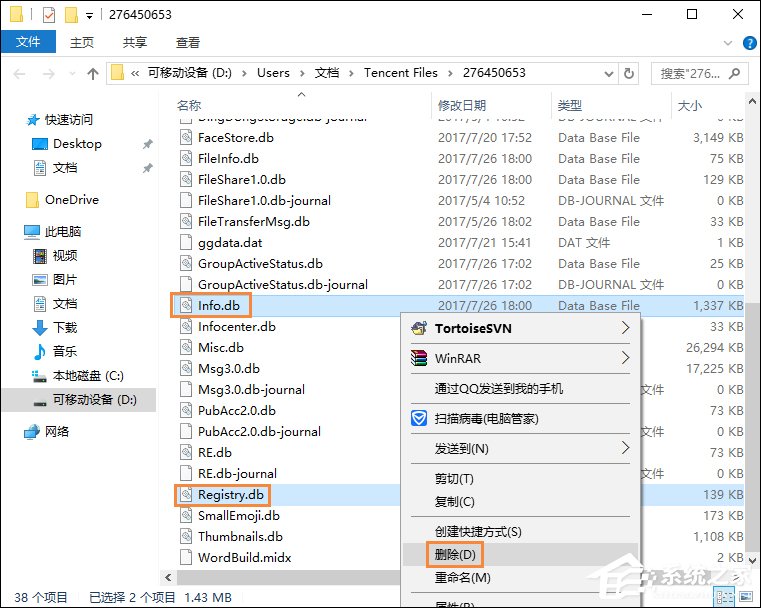Click the properties checkmark icon in title bar
The height and width of the screenshot is (608, 761).
point(49,15)
